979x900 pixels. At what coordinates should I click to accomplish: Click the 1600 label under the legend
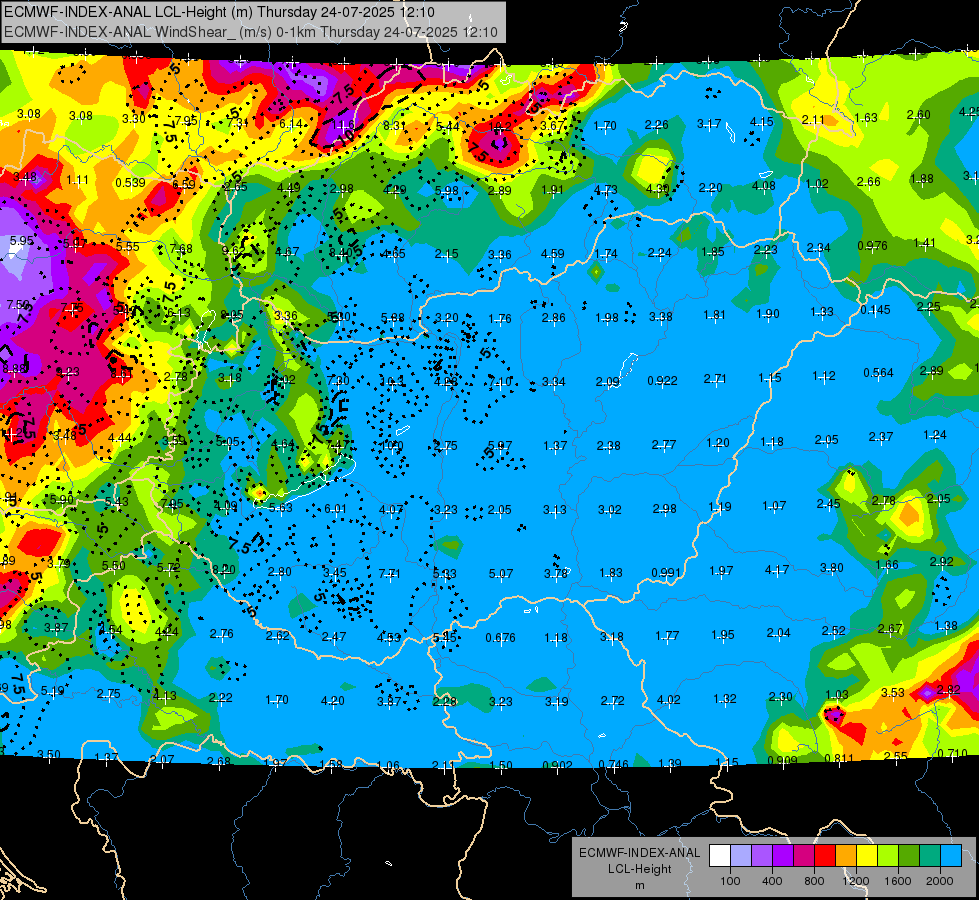(897, 881)
